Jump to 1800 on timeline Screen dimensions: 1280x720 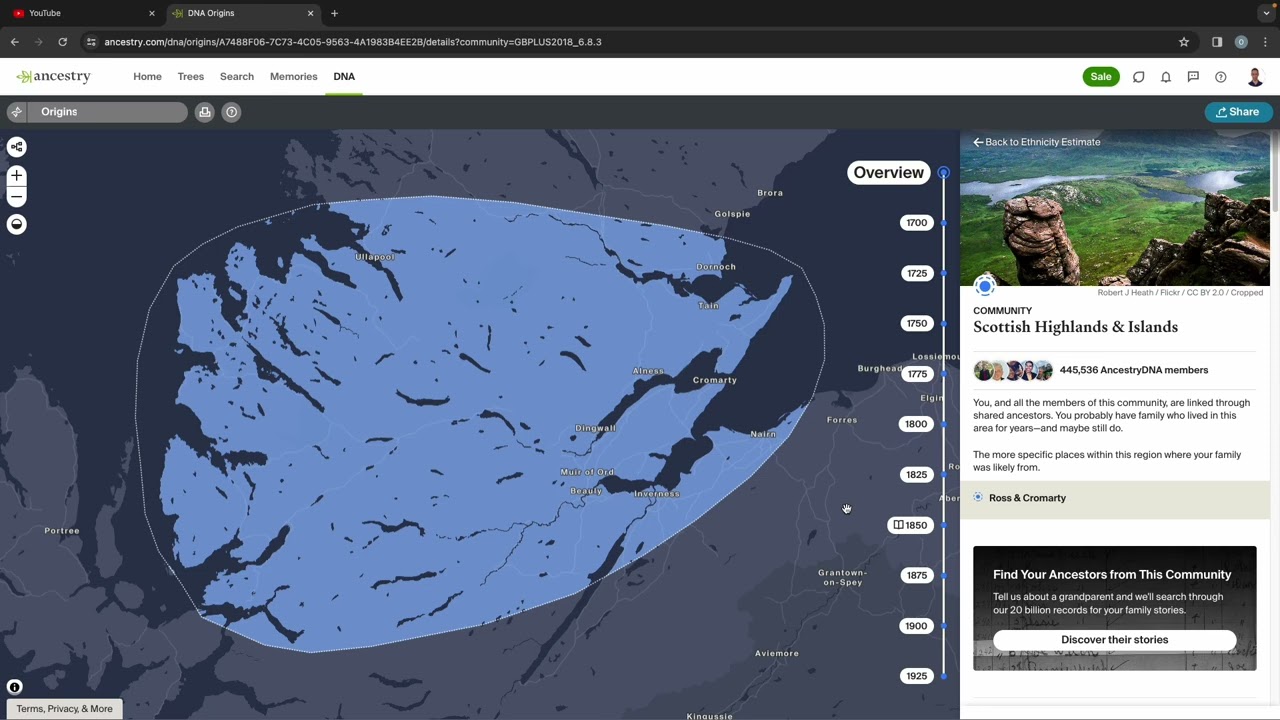click(x=916, y=424)
